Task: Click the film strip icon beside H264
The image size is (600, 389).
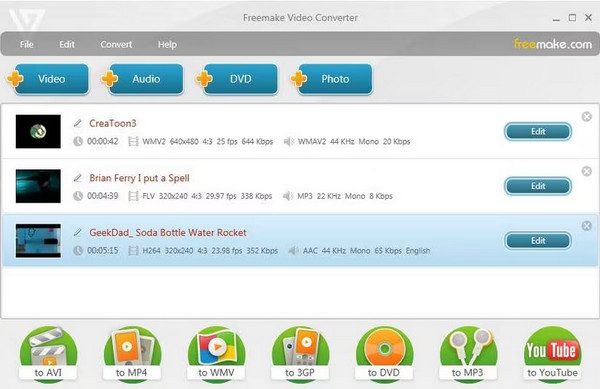Action: 133,251
